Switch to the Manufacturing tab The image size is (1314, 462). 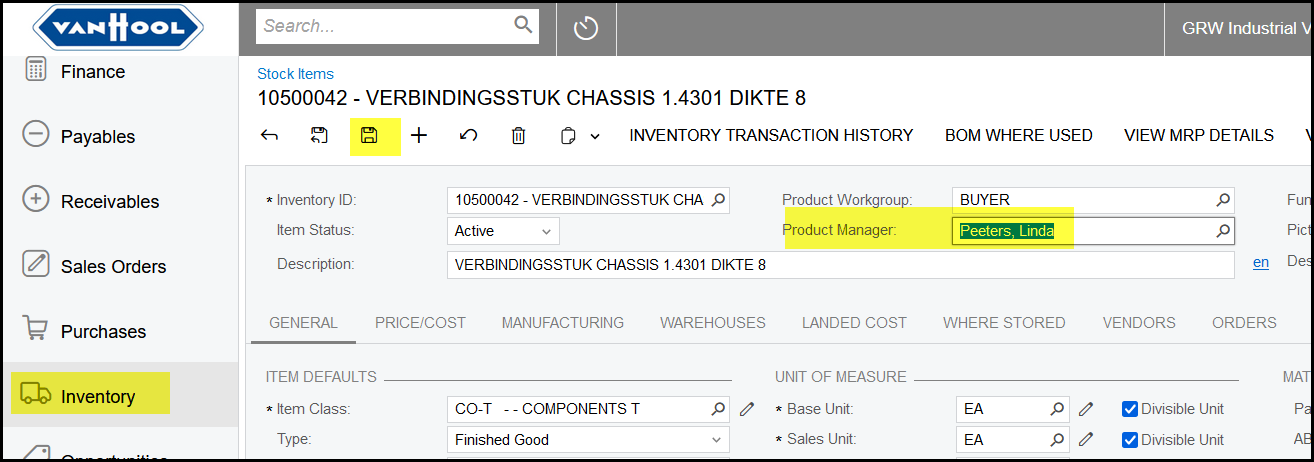562,323
